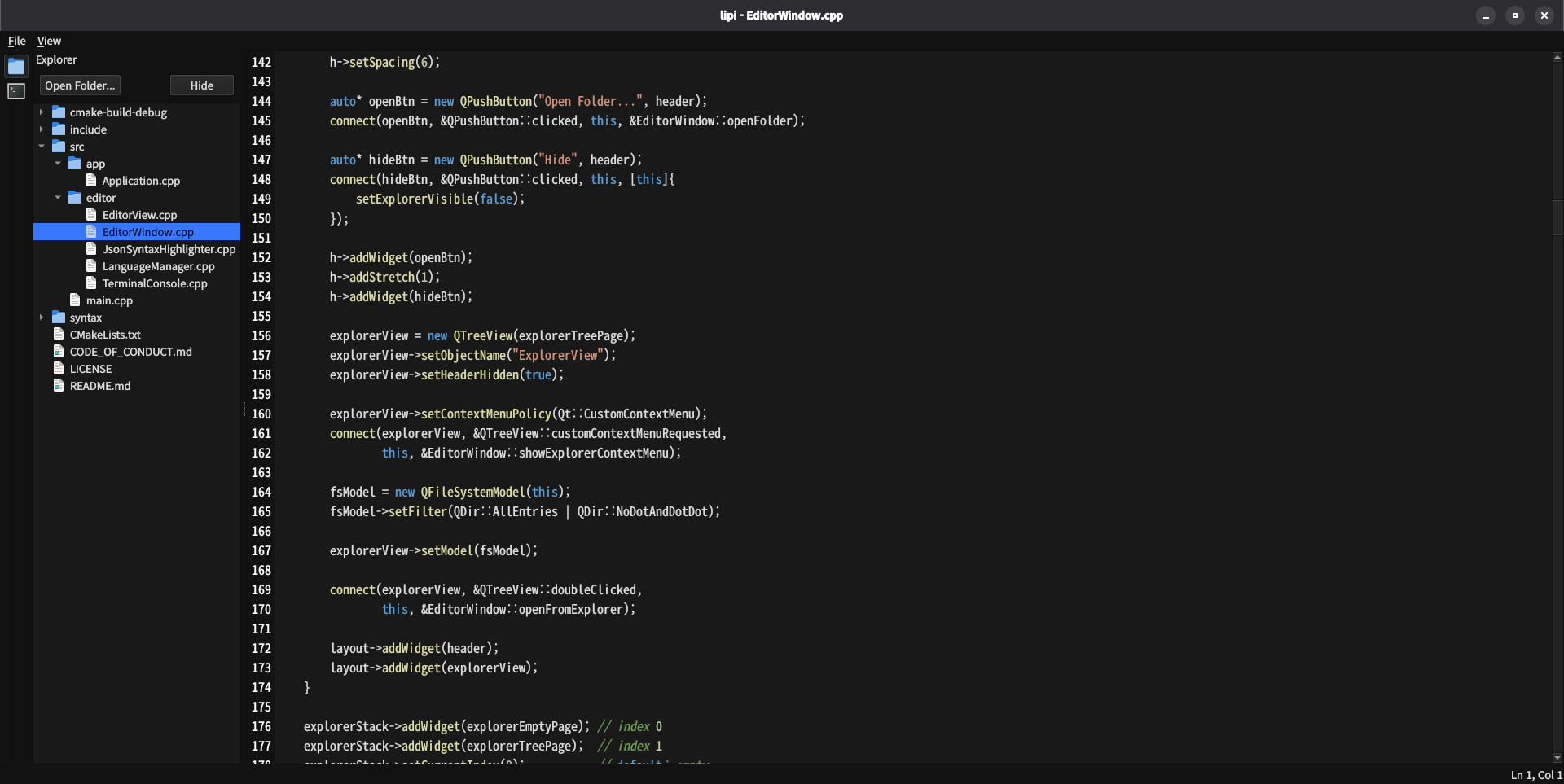This screenshot has width=1564, height=784.
Task: Click the src folder icon
Action: 59,147
